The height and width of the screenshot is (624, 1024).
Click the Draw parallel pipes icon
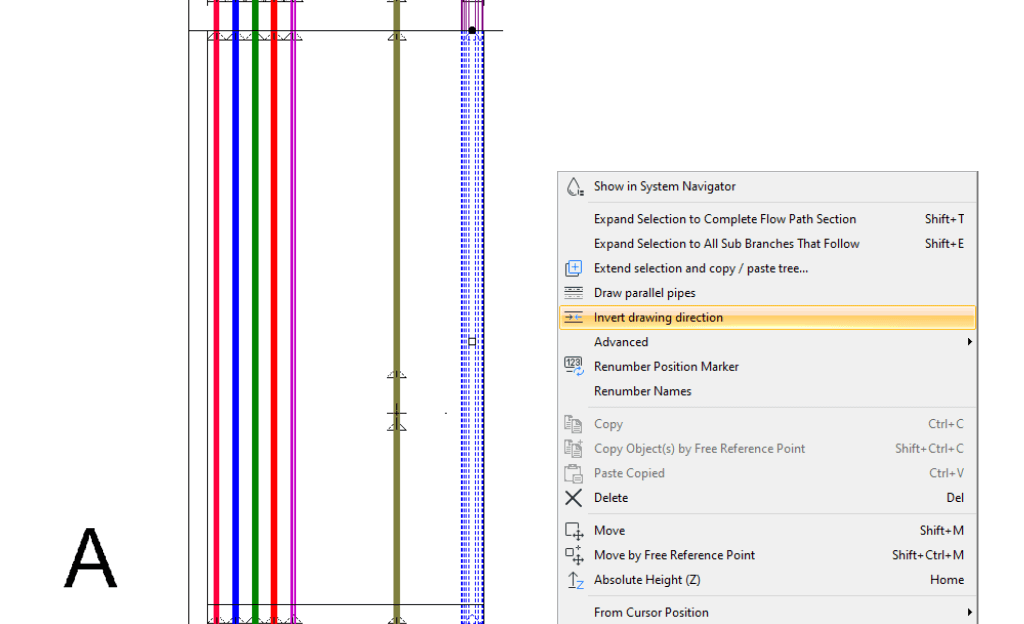coord(574,293)
